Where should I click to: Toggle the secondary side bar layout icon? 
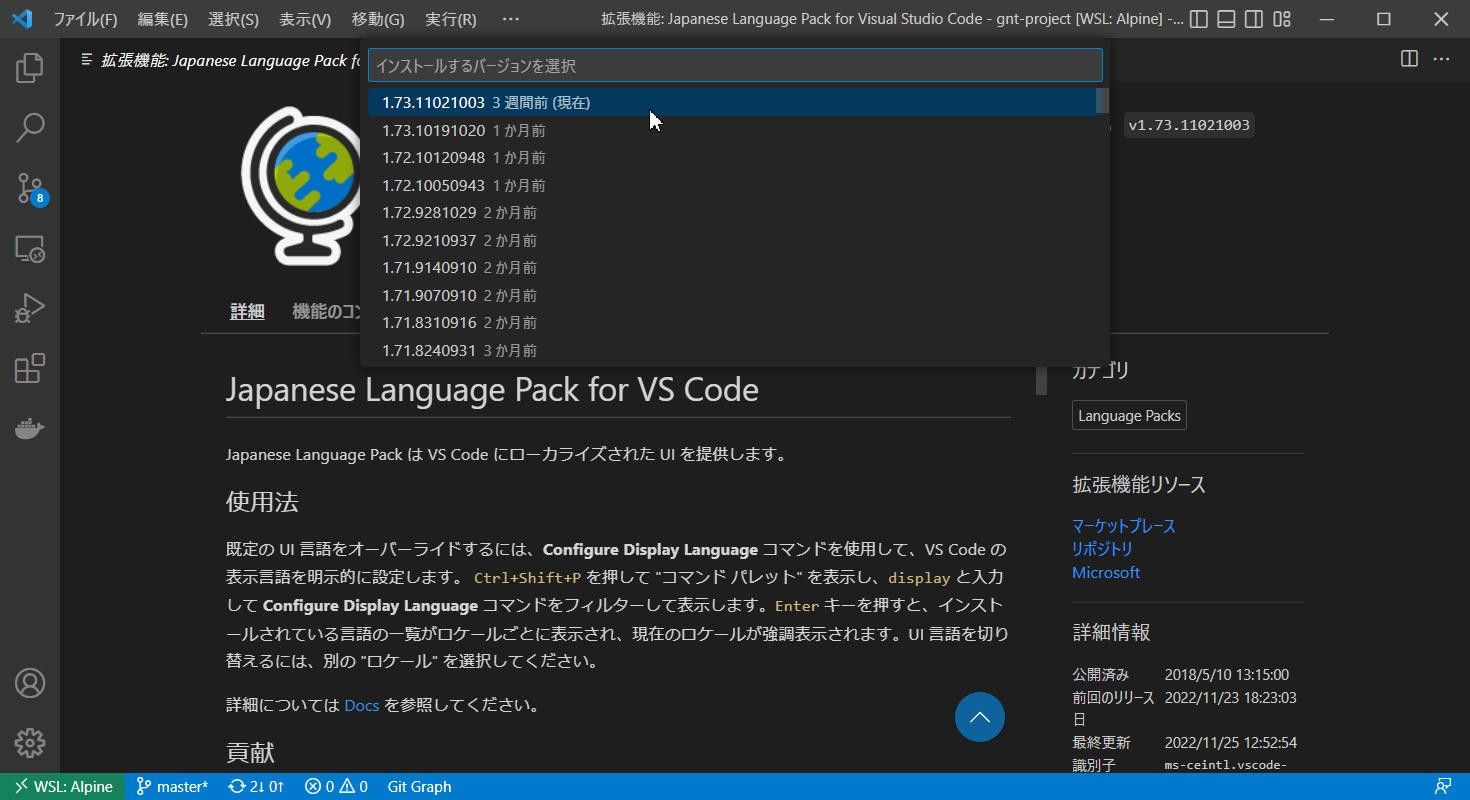(1253, 19)
